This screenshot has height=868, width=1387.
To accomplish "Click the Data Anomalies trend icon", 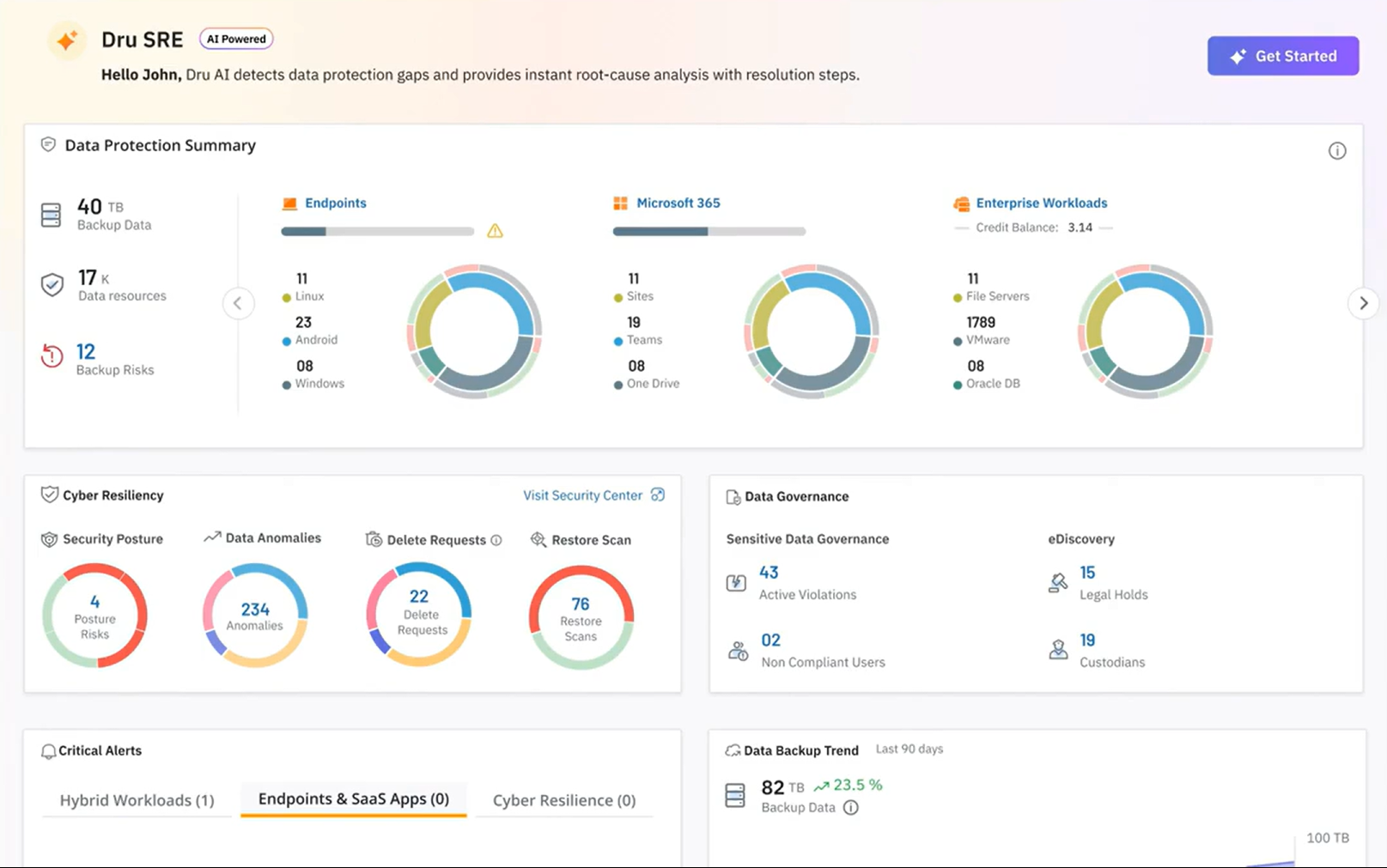I will click(212, 537).
